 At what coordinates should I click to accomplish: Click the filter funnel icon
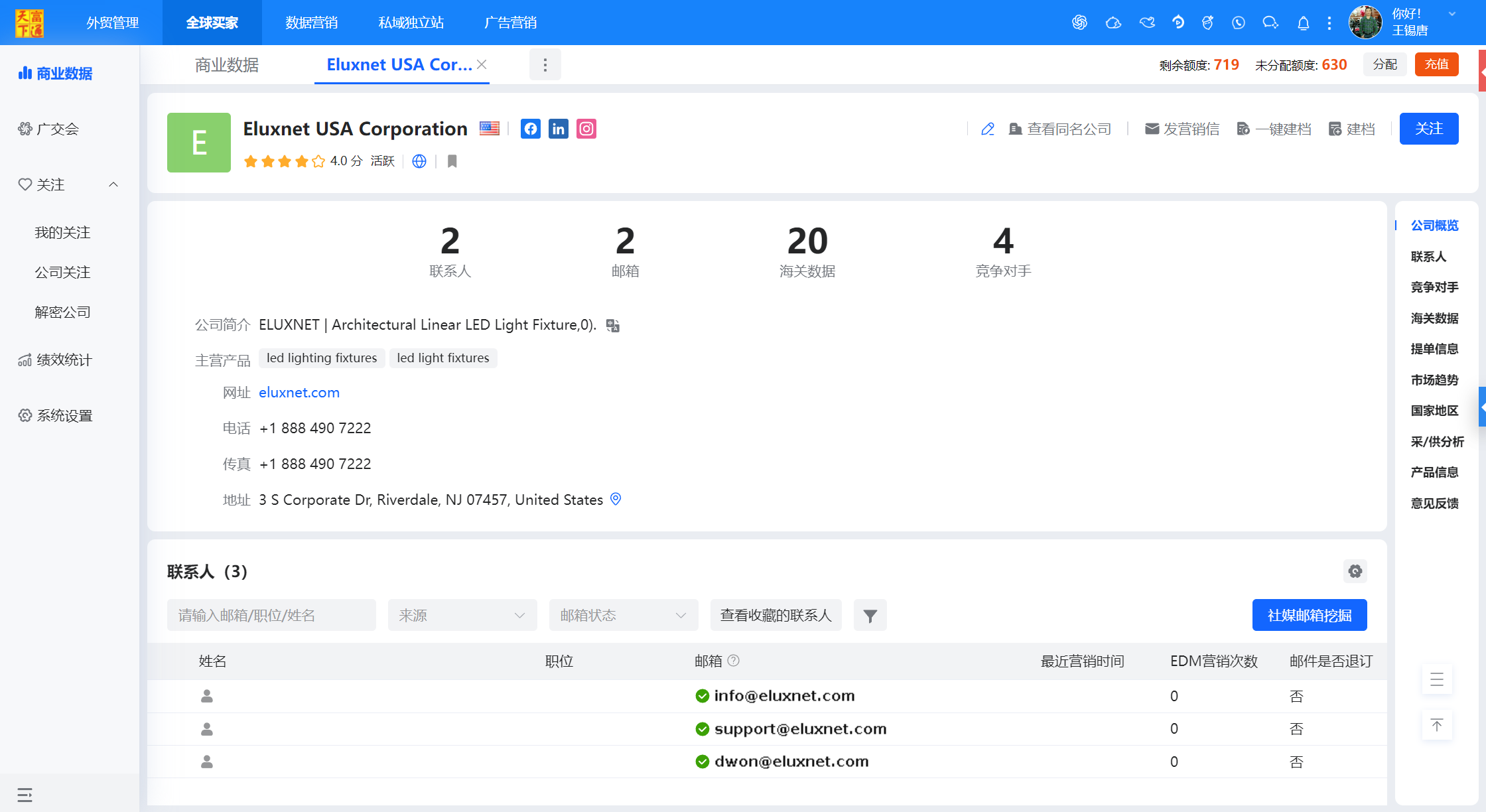point(870,615)
